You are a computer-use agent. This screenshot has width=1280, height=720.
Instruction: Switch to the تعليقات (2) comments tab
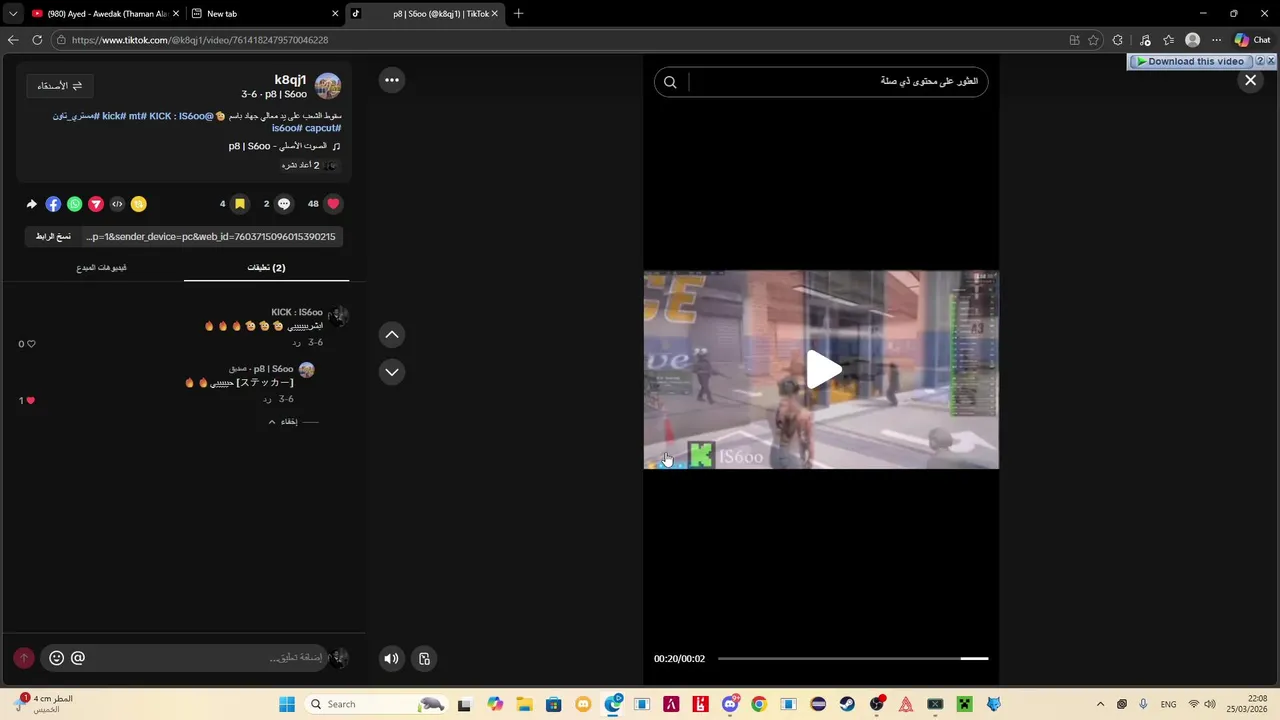click(x=266, y=268)
